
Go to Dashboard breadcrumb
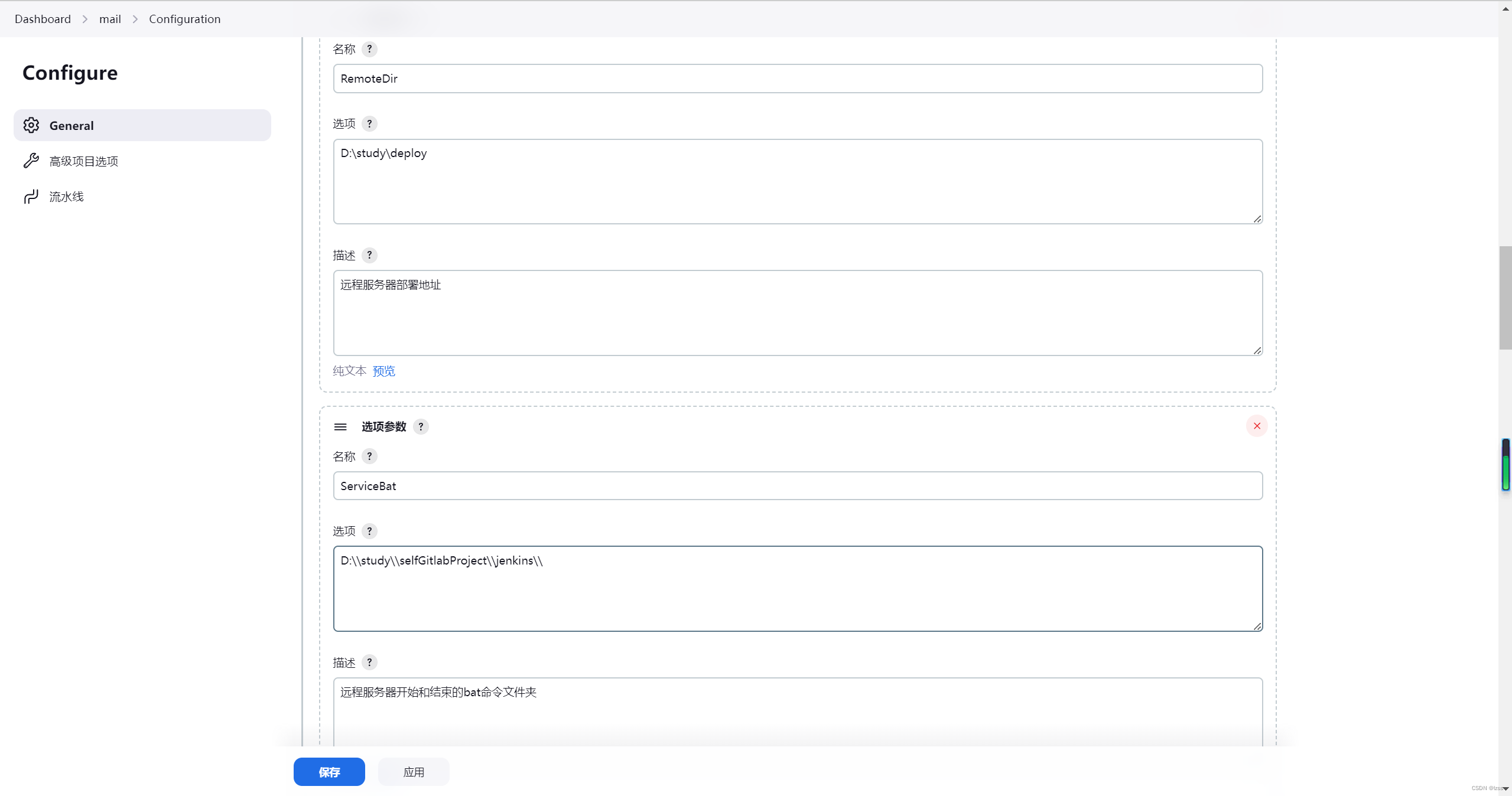(x=43, y=19)
